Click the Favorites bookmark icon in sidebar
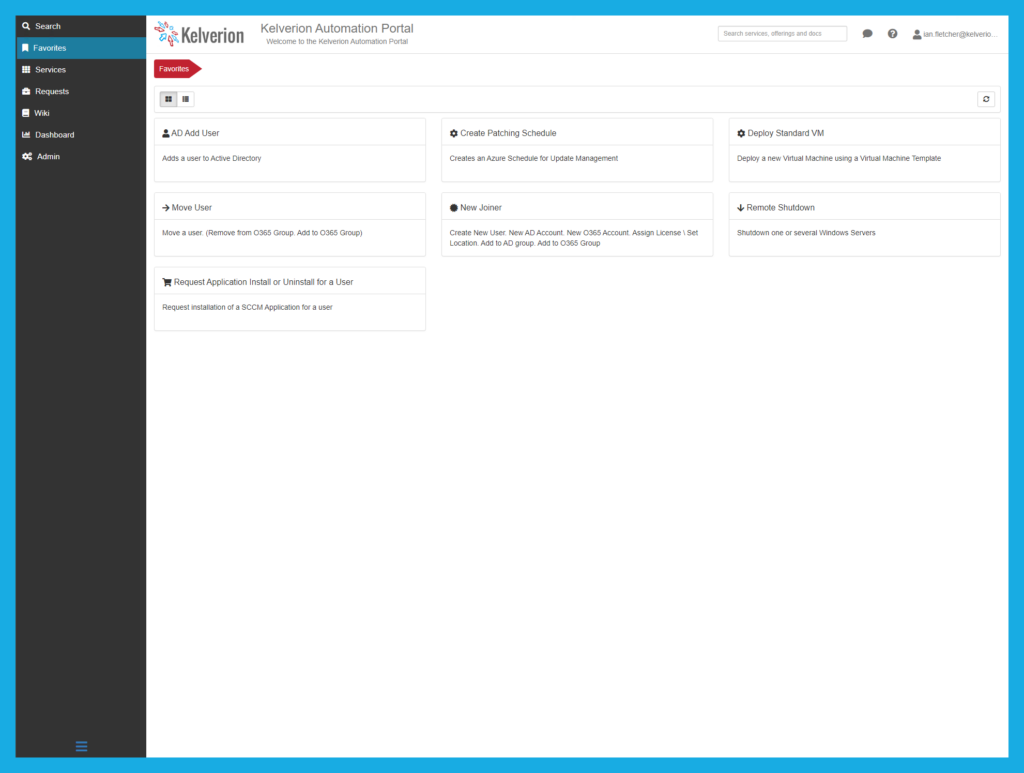1024x773 pixels. [25, 48]
